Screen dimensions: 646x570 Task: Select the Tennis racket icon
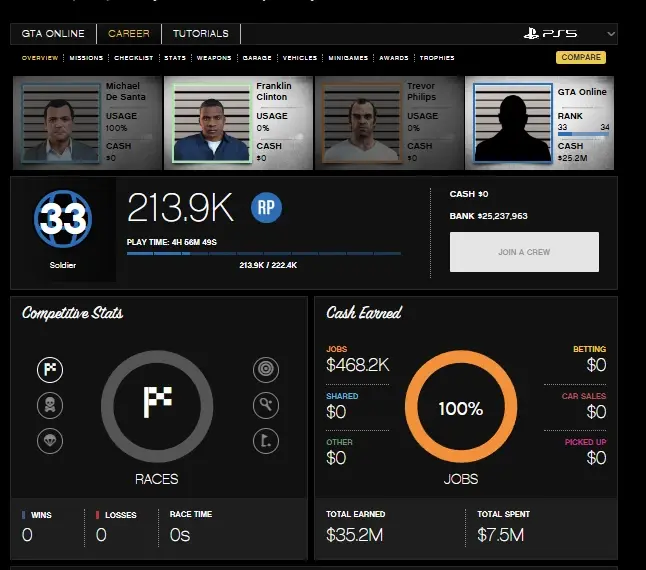[x=265, y=405]
